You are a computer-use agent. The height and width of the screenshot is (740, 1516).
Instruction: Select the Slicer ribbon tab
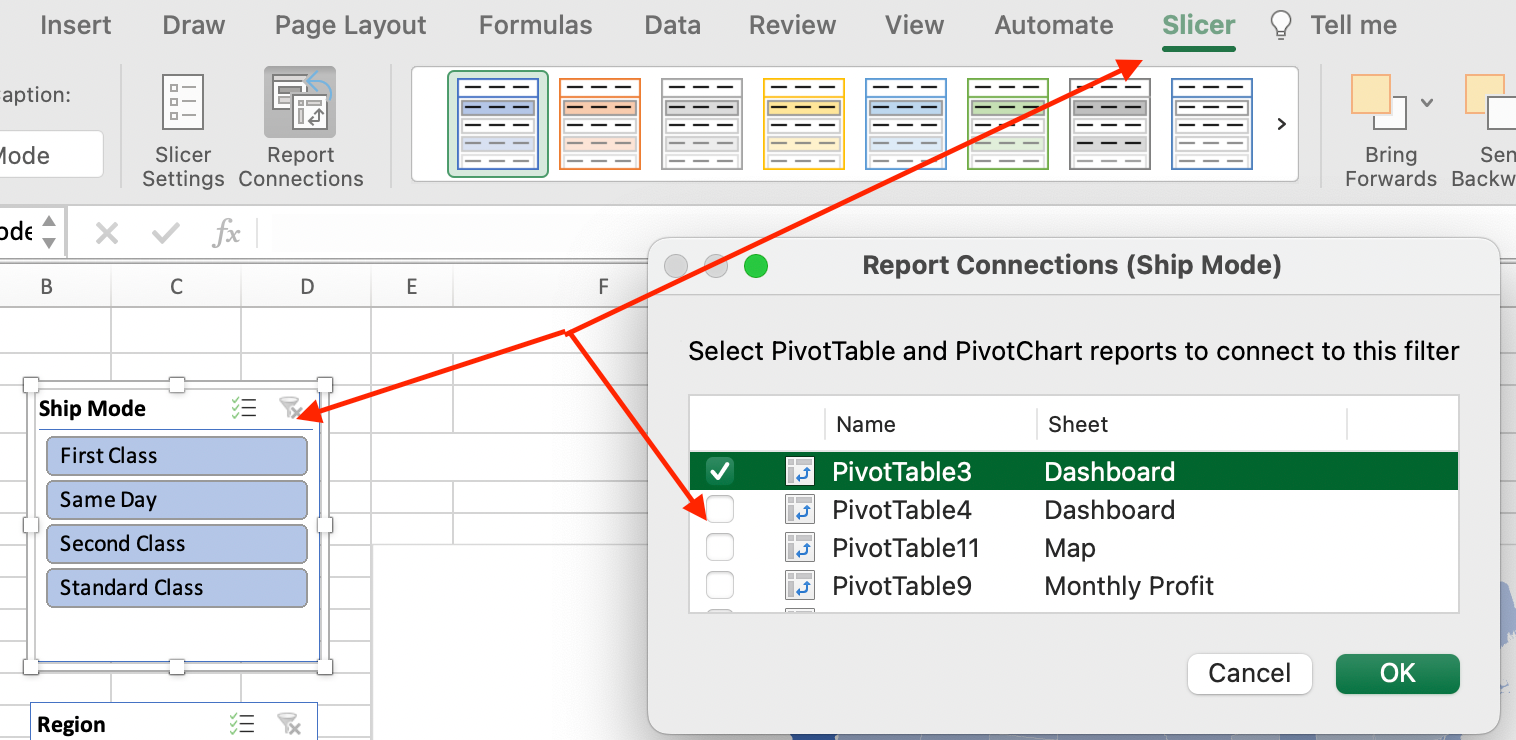click(1199, 26)
